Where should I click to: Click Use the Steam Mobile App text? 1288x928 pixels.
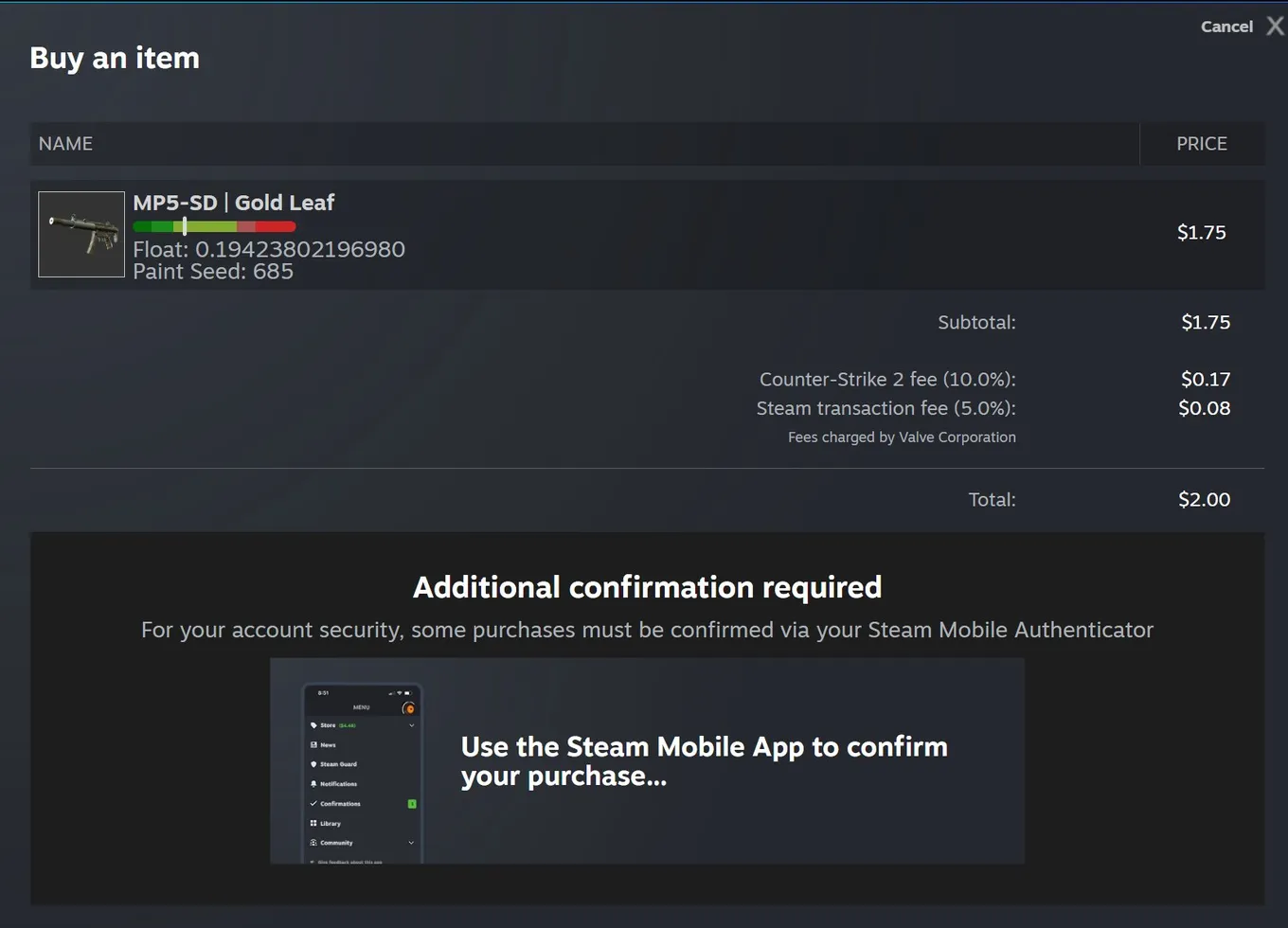click(x=705, y=761)
